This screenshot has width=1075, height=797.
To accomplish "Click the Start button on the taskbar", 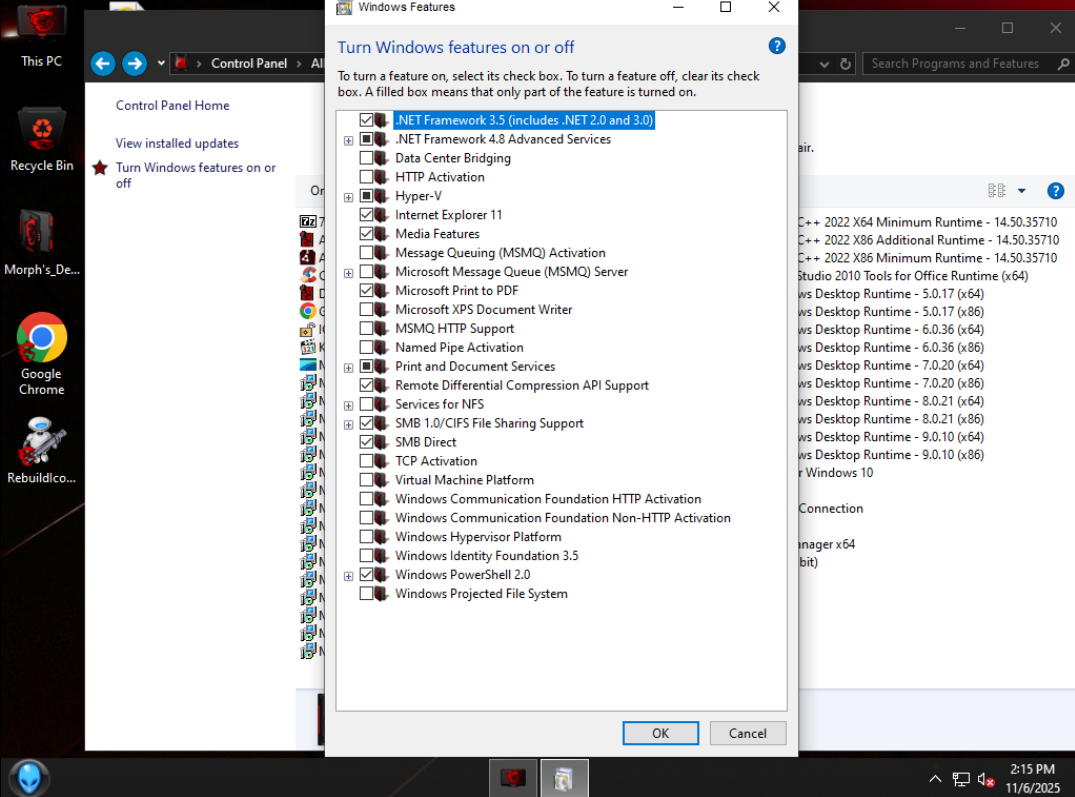I will (29, 778).
